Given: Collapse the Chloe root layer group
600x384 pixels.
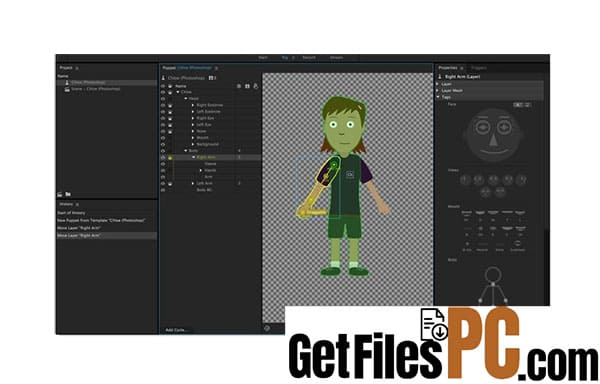Looking at the screenshot, I should (x=178, y=93).
